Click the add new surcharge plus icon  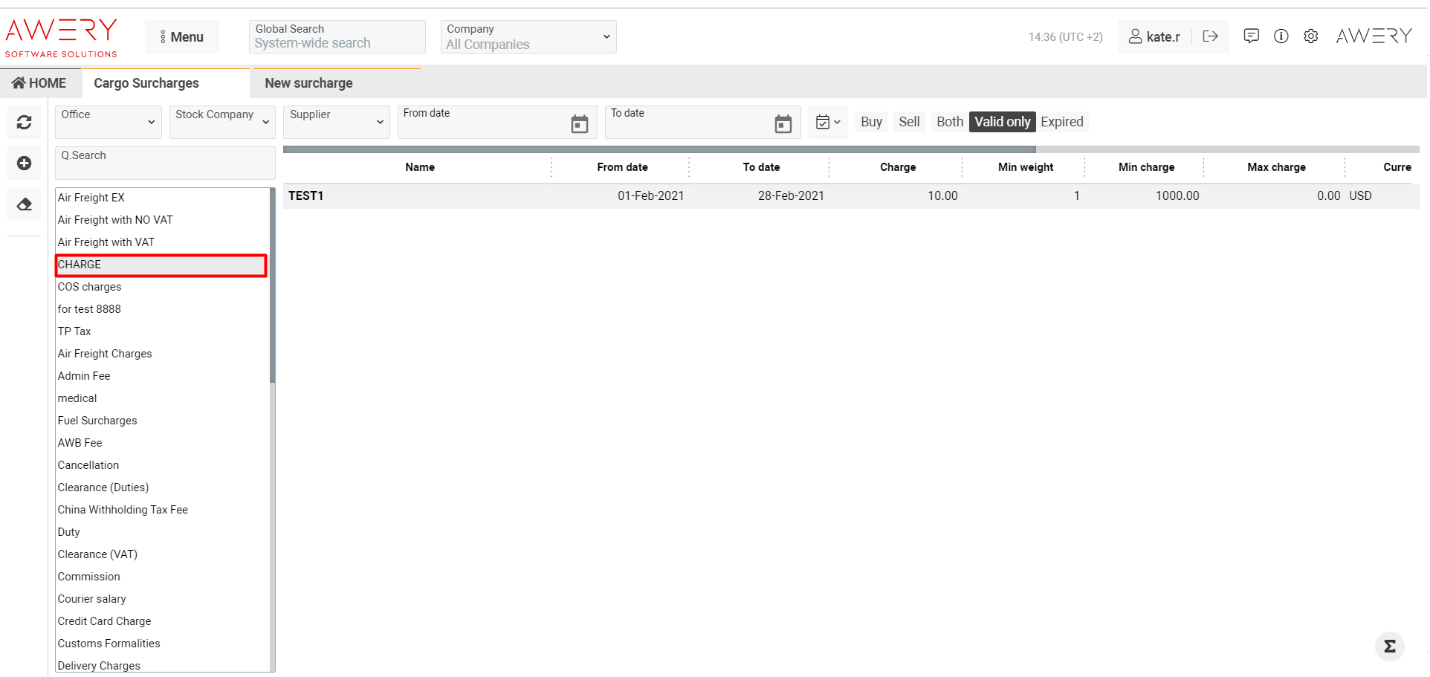coord(24,163)
